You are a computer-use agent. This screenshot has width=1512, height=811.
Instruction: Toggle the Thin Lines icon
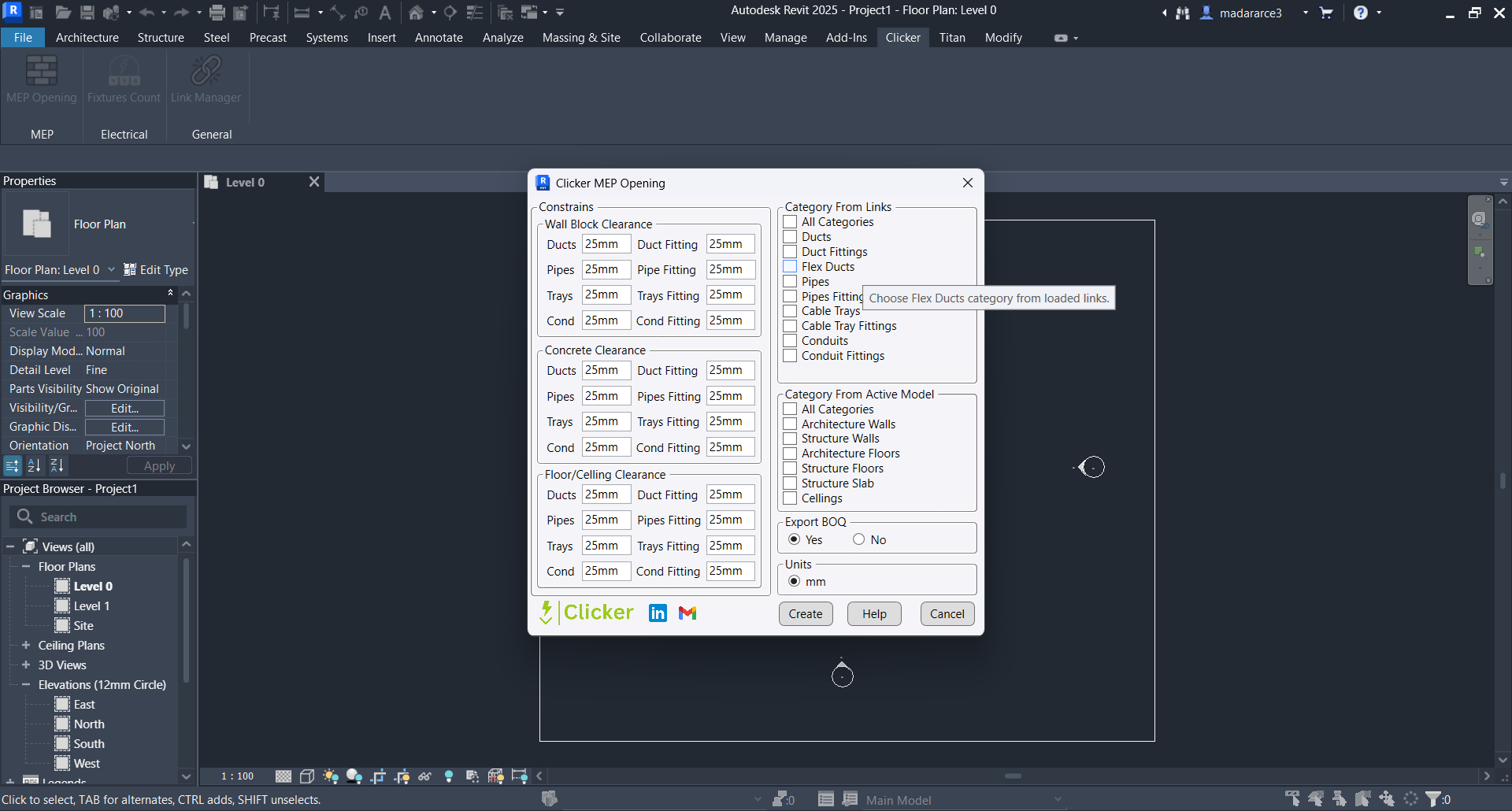click(x=475, y=13)
